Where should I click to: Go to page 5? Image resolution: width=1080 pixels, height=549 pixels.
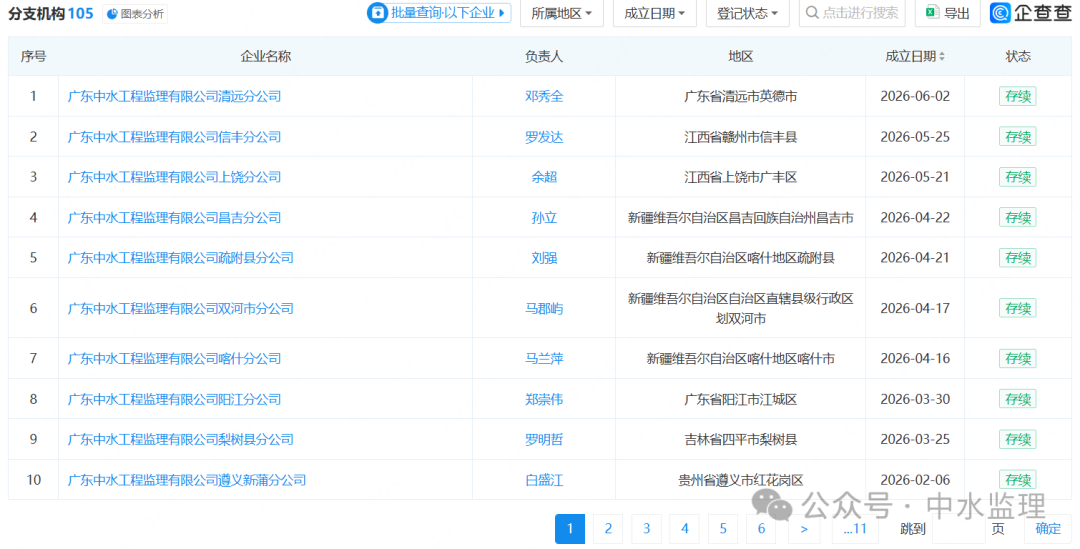[723, 528]
